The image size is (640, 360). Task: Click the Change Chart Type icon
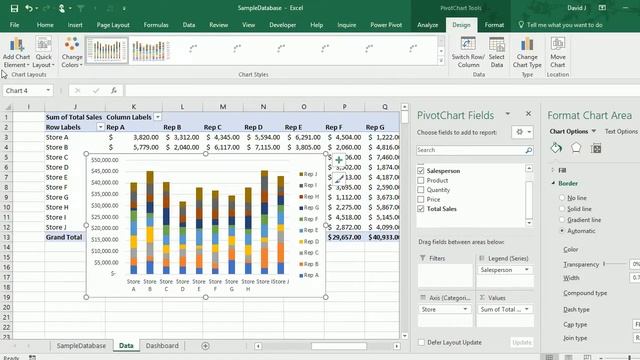click(527, 52)
